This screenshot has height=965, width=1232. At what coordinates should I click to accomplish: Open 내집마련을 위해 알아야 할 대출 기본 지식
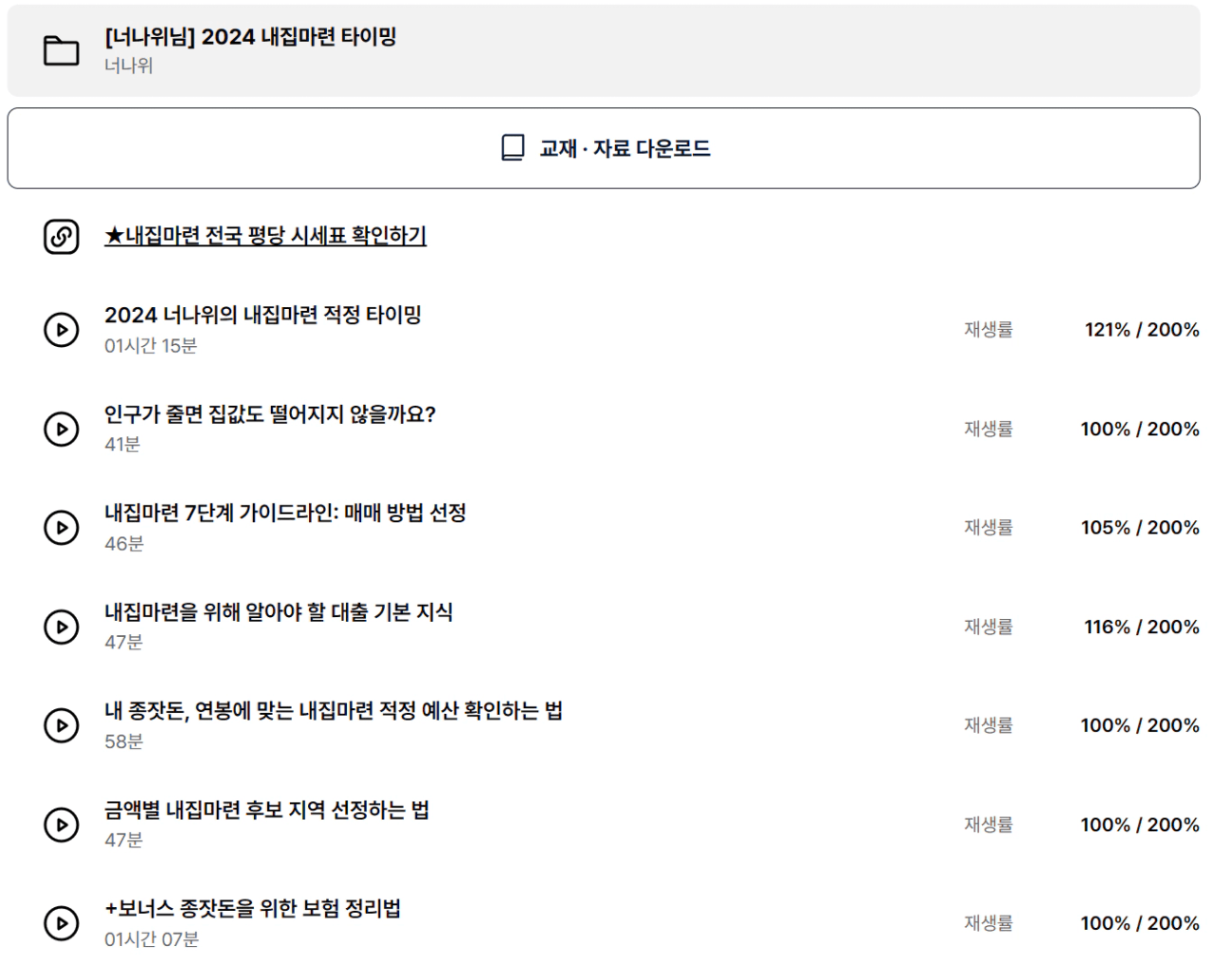tap(279, 612)
